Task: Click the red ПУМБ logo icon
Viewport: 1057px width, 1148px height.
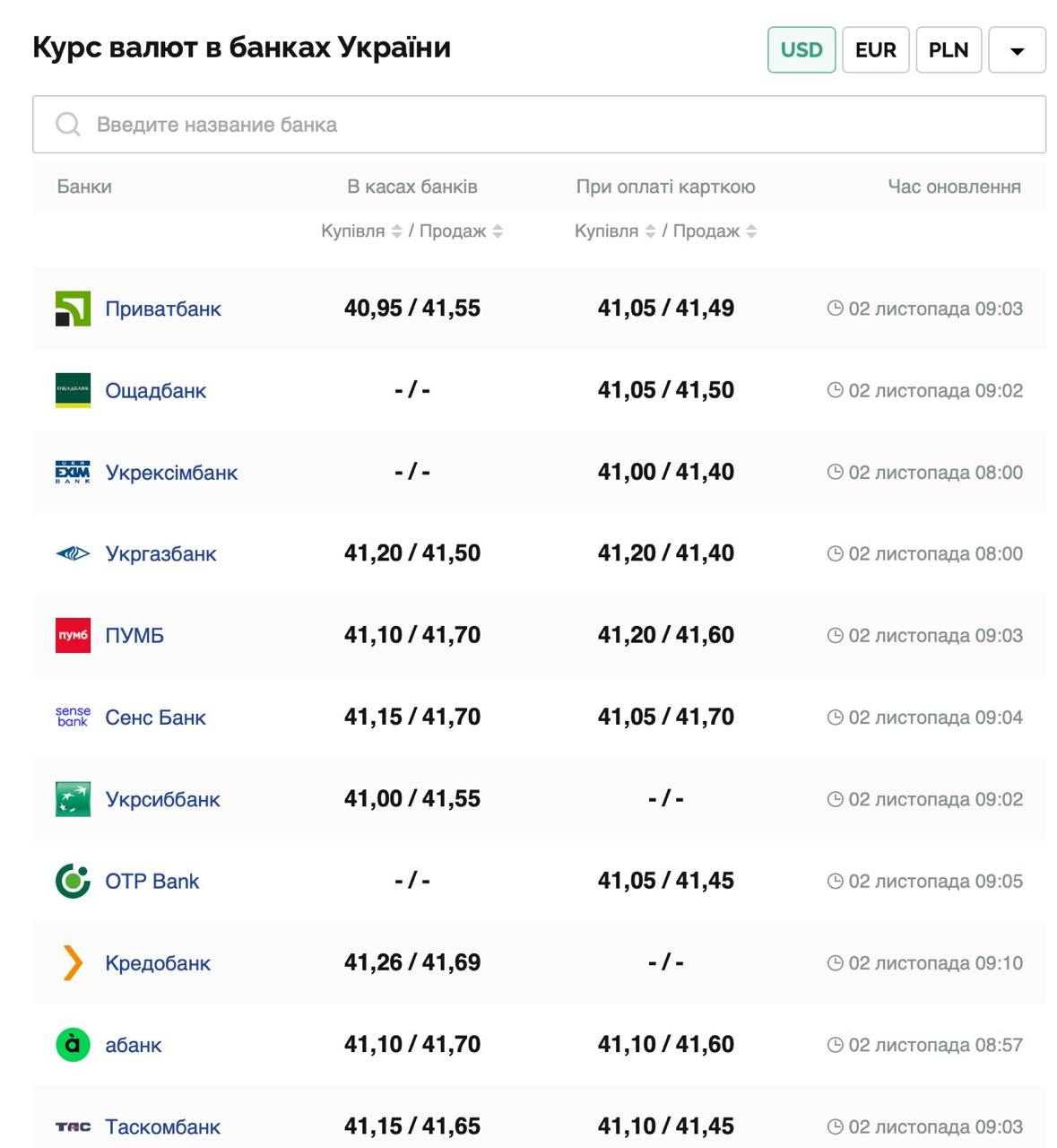Action: (73, 636)
